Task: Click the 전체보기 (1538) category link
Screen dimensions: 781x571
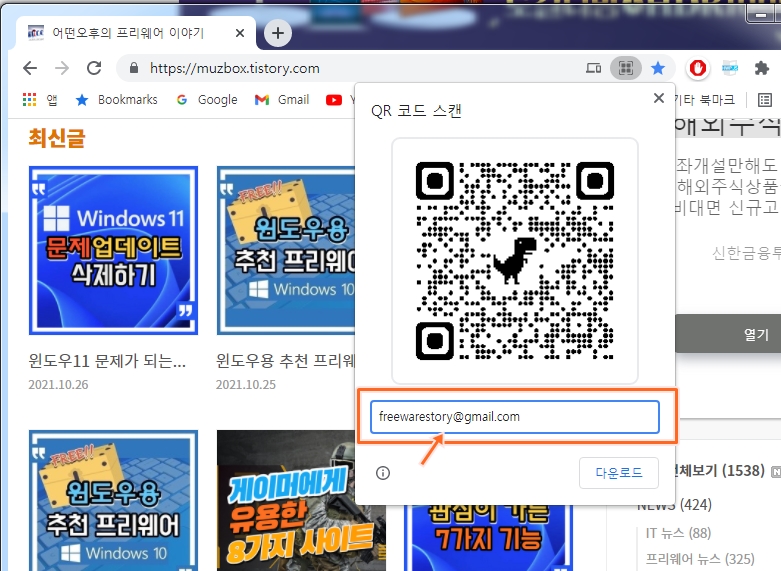Action: click(x=718, y=470)
